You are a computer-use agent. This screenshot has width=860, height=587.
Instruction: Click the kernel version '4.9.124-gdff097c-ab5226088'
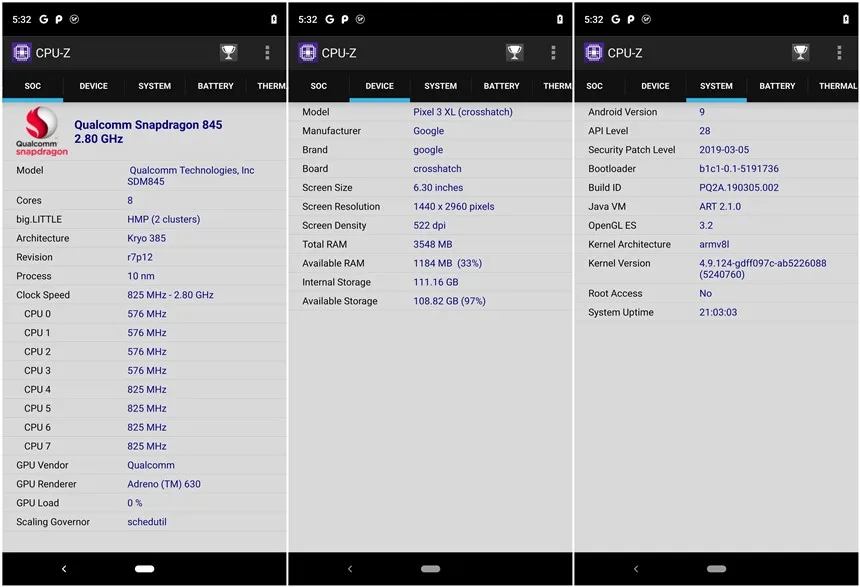(x=762, y=263)
